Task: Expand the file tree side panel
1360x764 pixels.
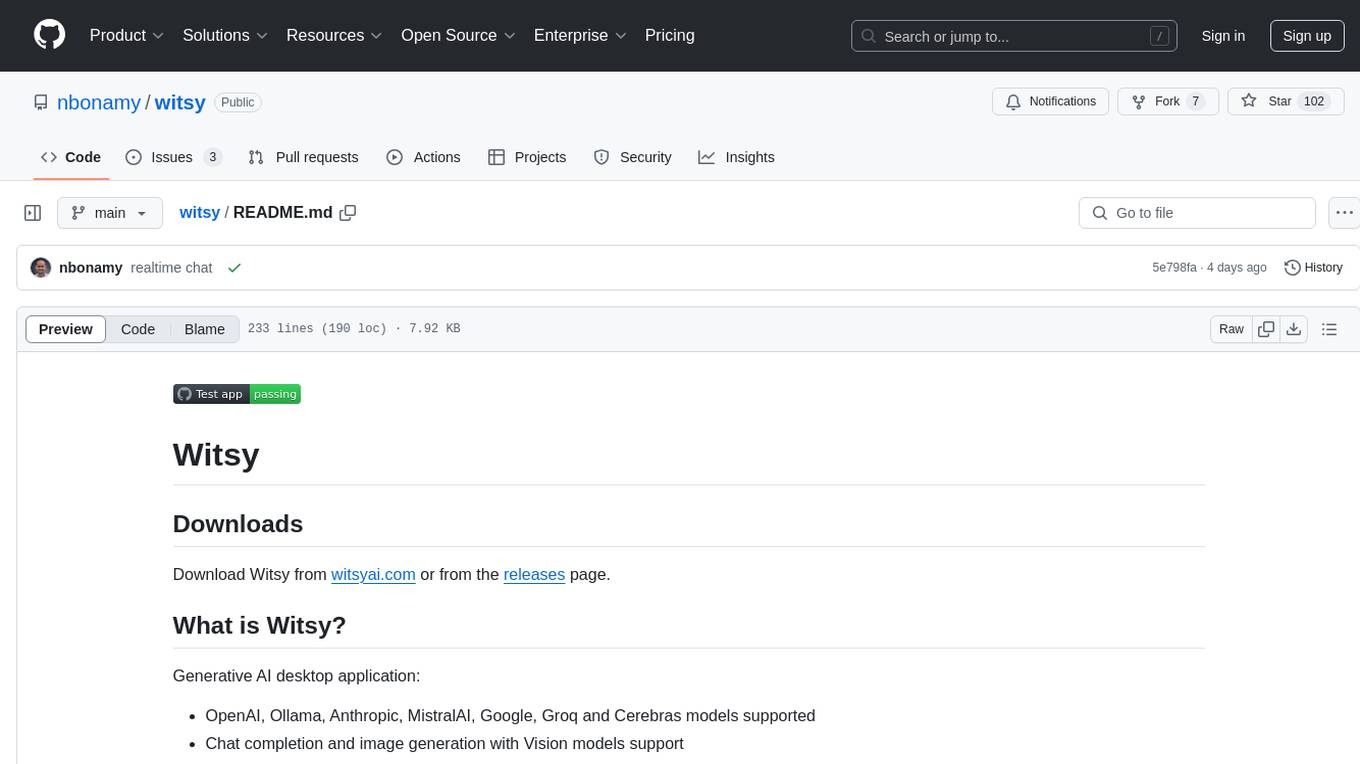Action: click(33, 213)
